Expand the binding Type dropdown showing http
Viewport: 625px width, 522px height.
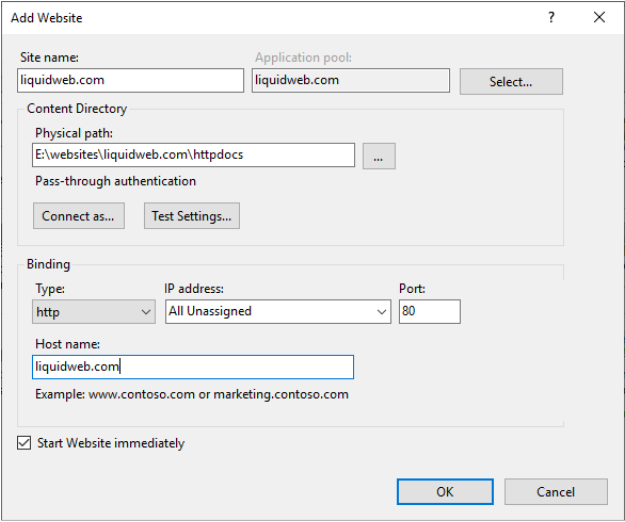(93, 311)
